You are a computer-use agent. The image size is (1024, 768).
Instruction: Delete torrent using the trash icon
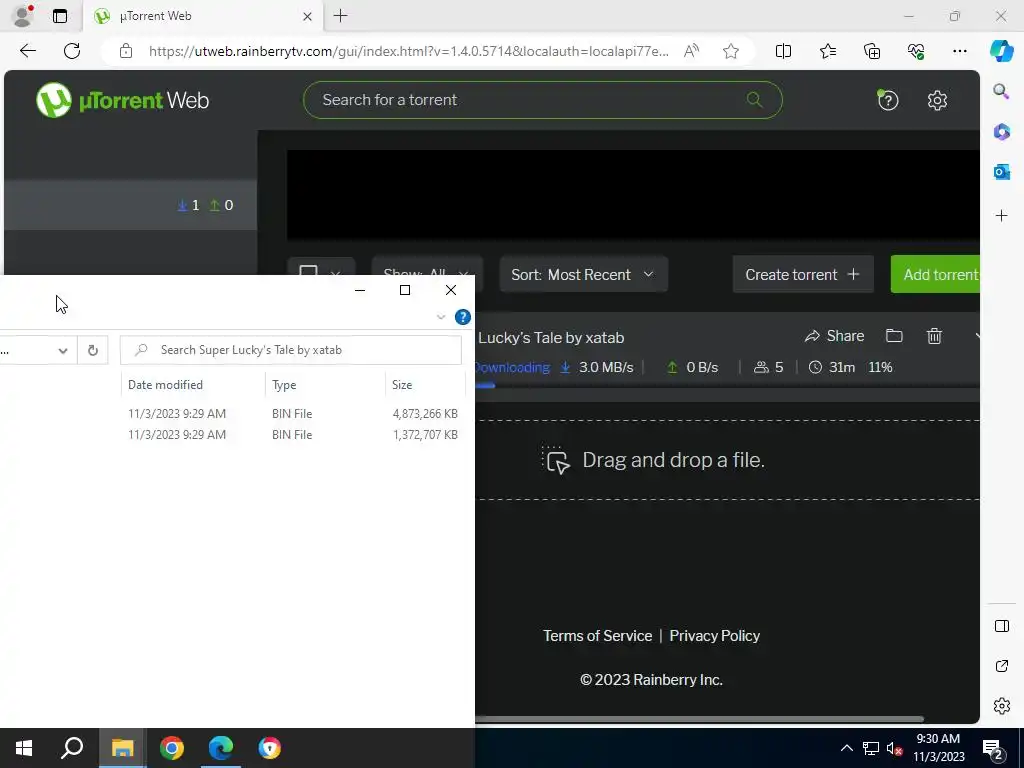pyautogui.click(x=934, y=336)
